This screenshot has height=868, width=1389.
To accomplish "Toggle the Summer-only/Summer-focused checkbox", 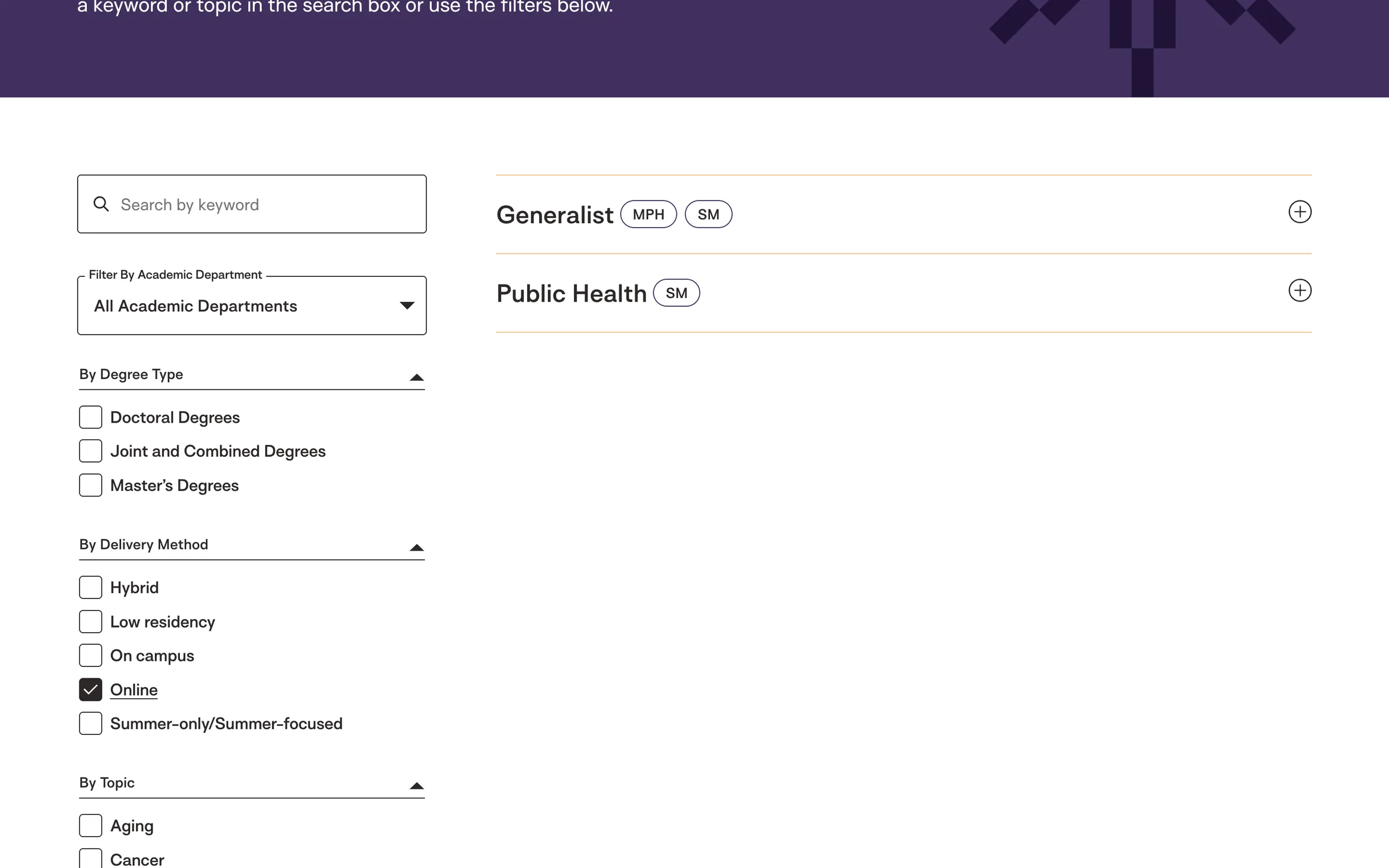I will (91, 724).
